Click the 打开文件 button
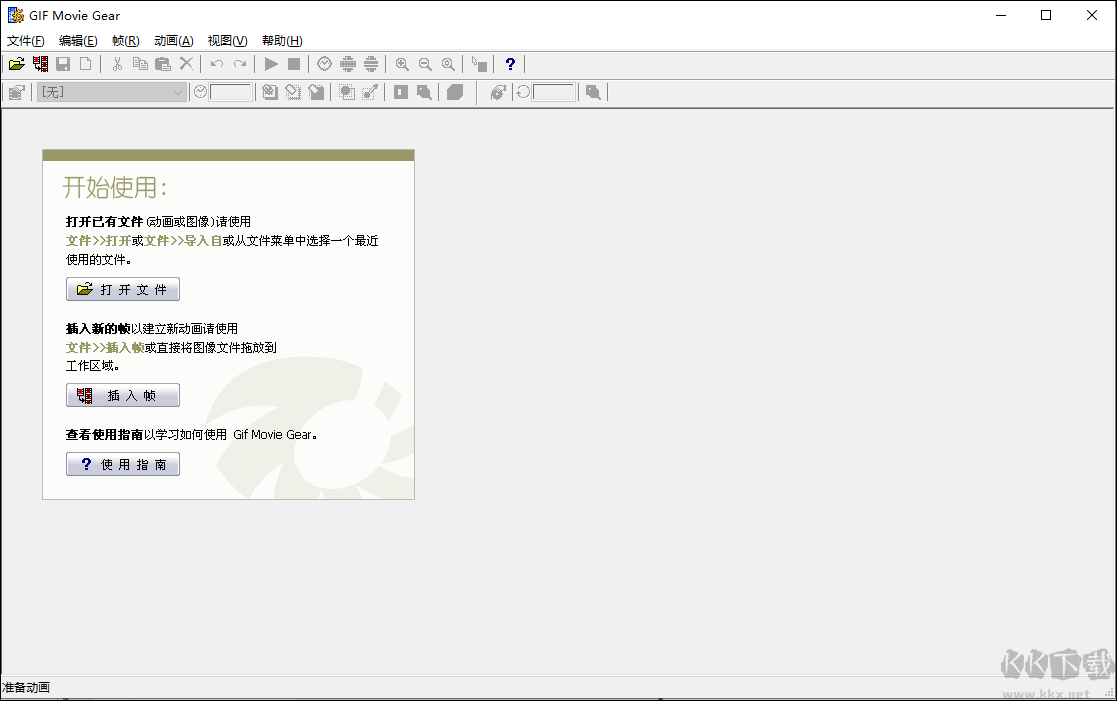Screen dimensions: 1117x701 (123, 289)
